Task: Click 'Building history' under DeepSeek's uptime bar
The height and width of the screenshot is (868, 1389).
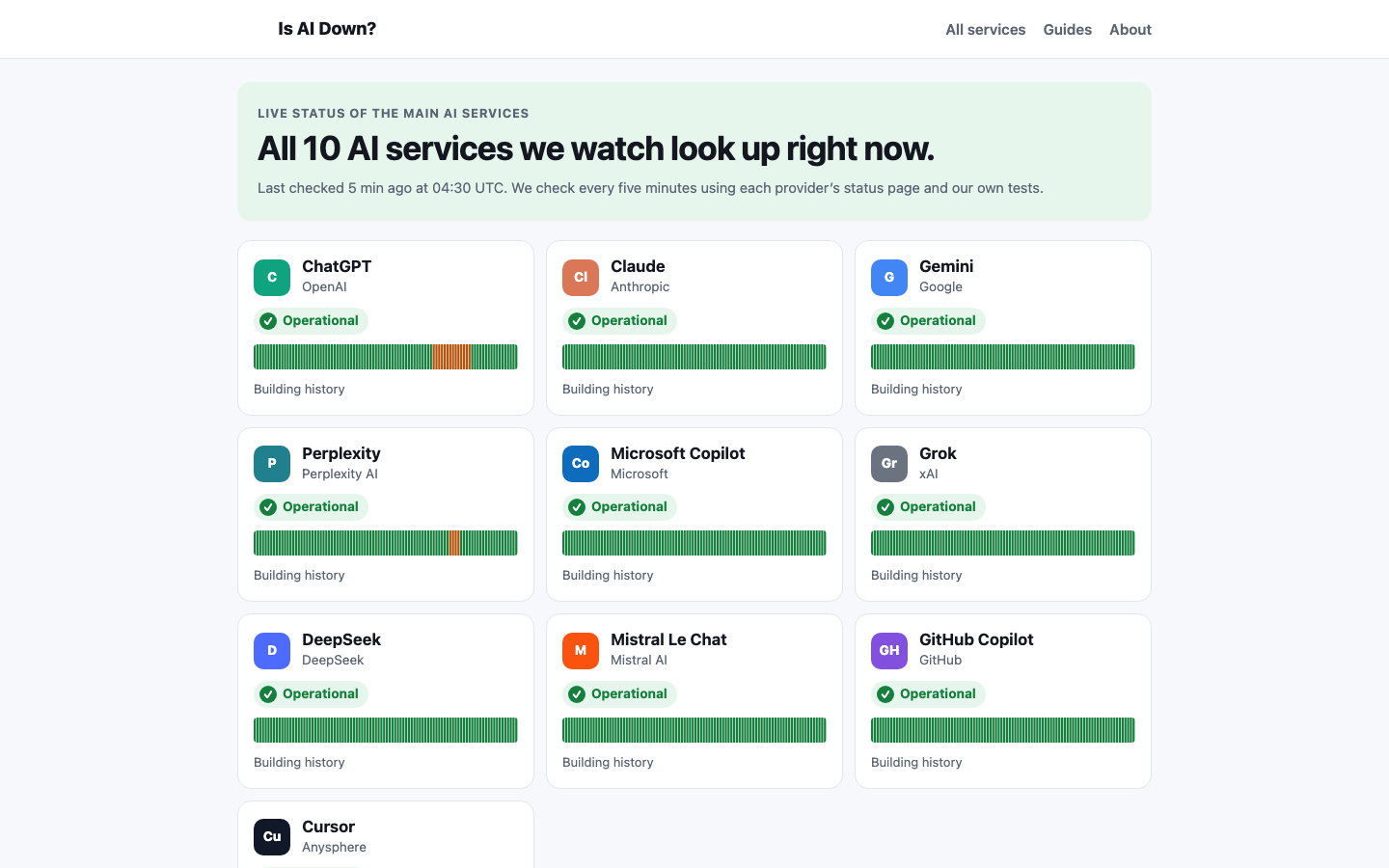Action: click(x=299, y=763)
